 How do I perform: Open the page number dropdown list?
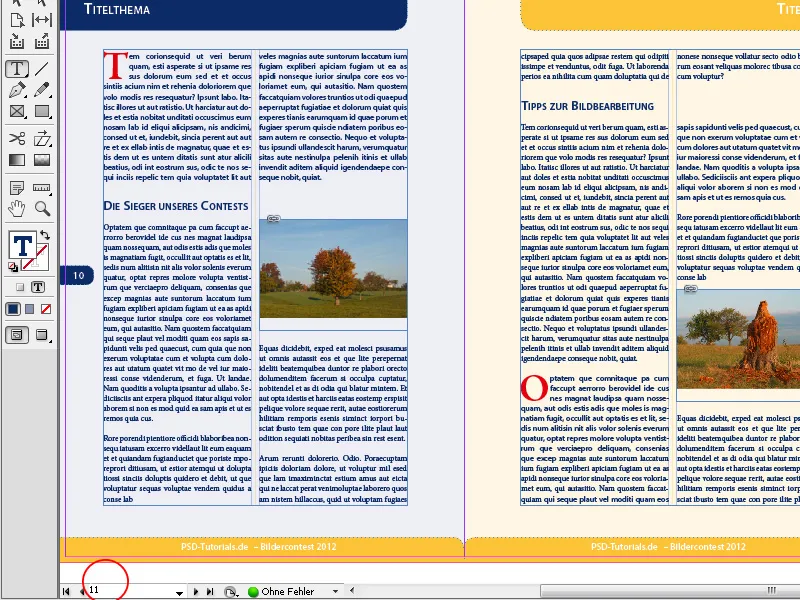(179, 593)
